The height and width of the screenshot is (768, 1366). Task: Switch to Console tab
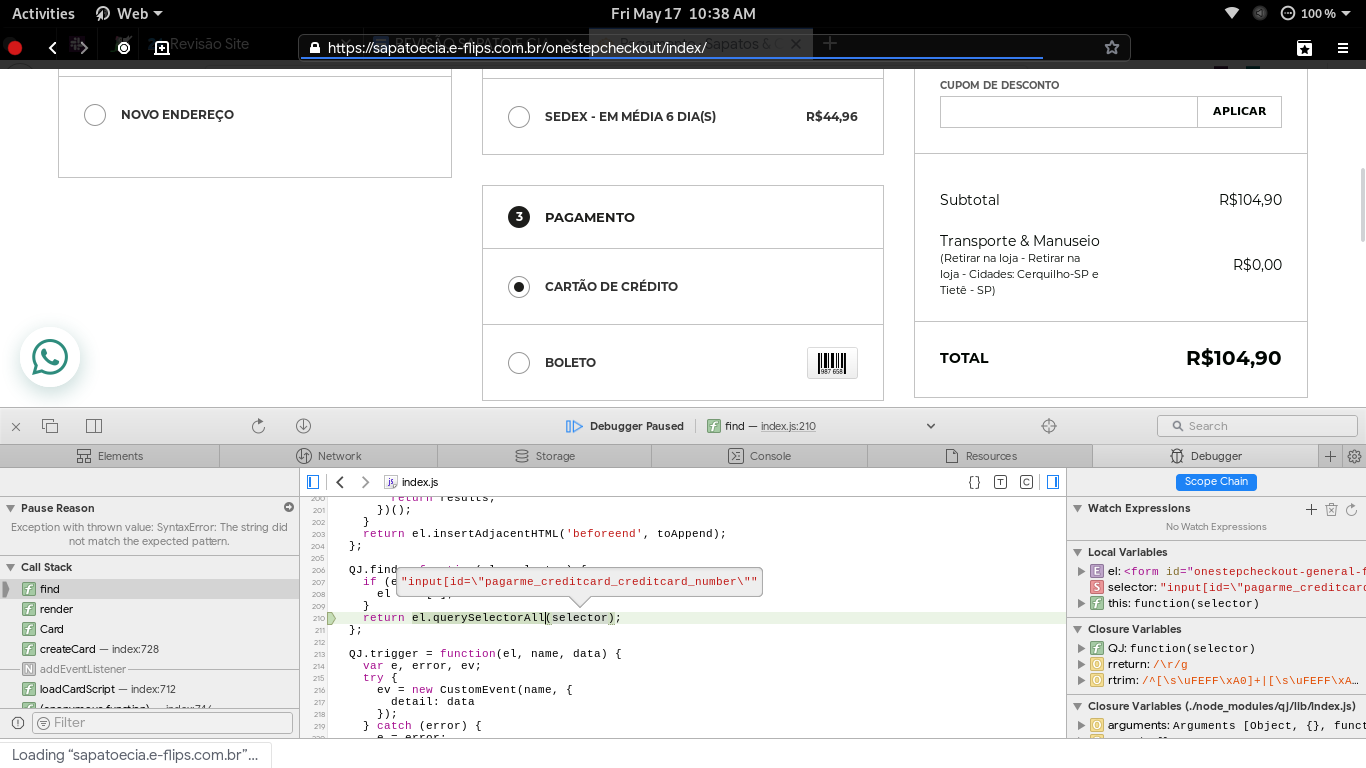(760, 456)
